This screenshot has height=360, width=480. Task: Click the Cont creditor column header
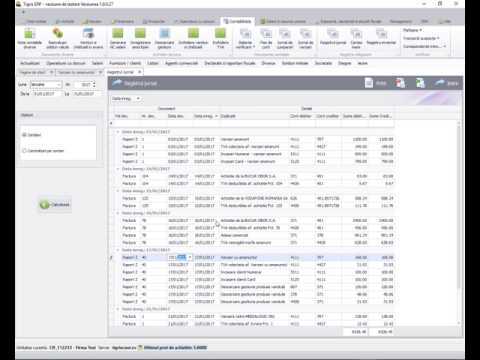click(x=328, y=116)
